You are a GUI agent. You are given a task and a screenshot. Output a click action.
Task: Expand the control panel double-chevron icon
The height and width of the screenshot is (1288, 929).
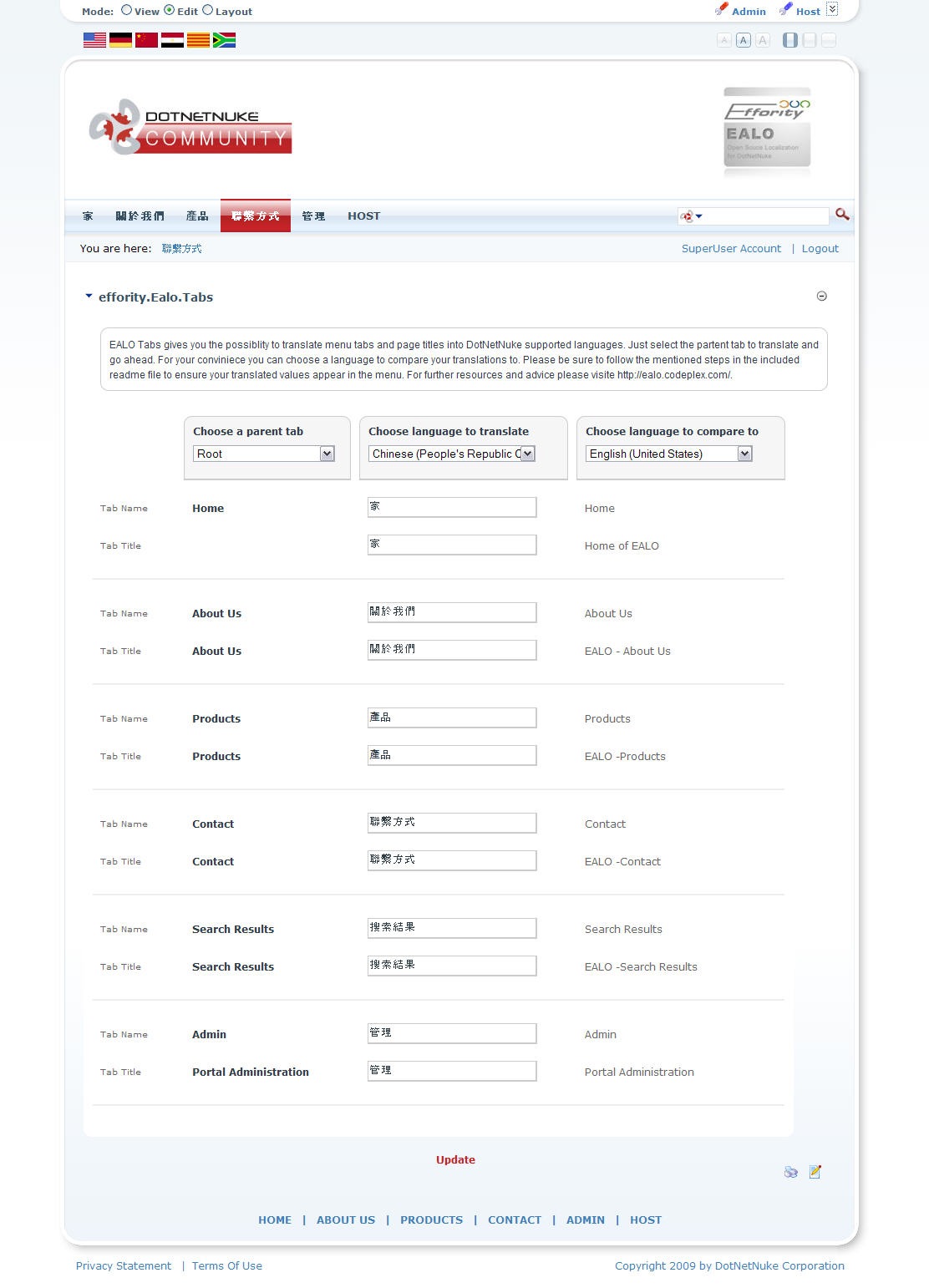(832, 9)
